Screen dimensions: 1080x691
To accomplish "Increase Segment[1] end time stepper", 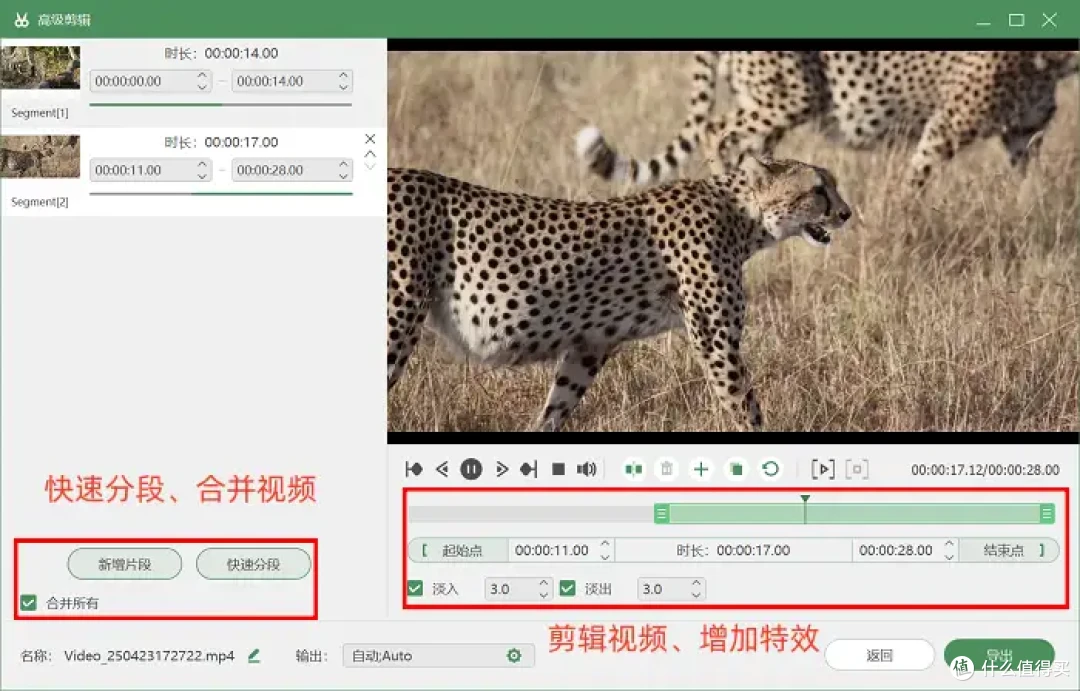I will click(343, 76).
